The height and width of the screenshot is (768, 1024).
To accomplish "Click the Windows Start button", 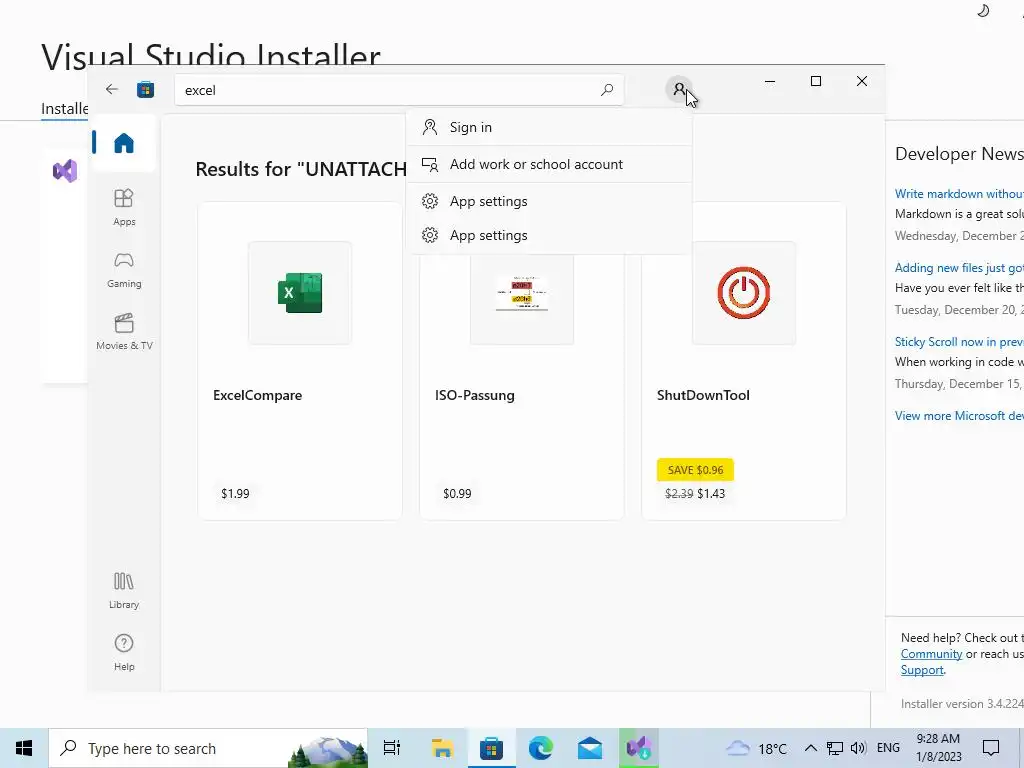I will 24,748.
